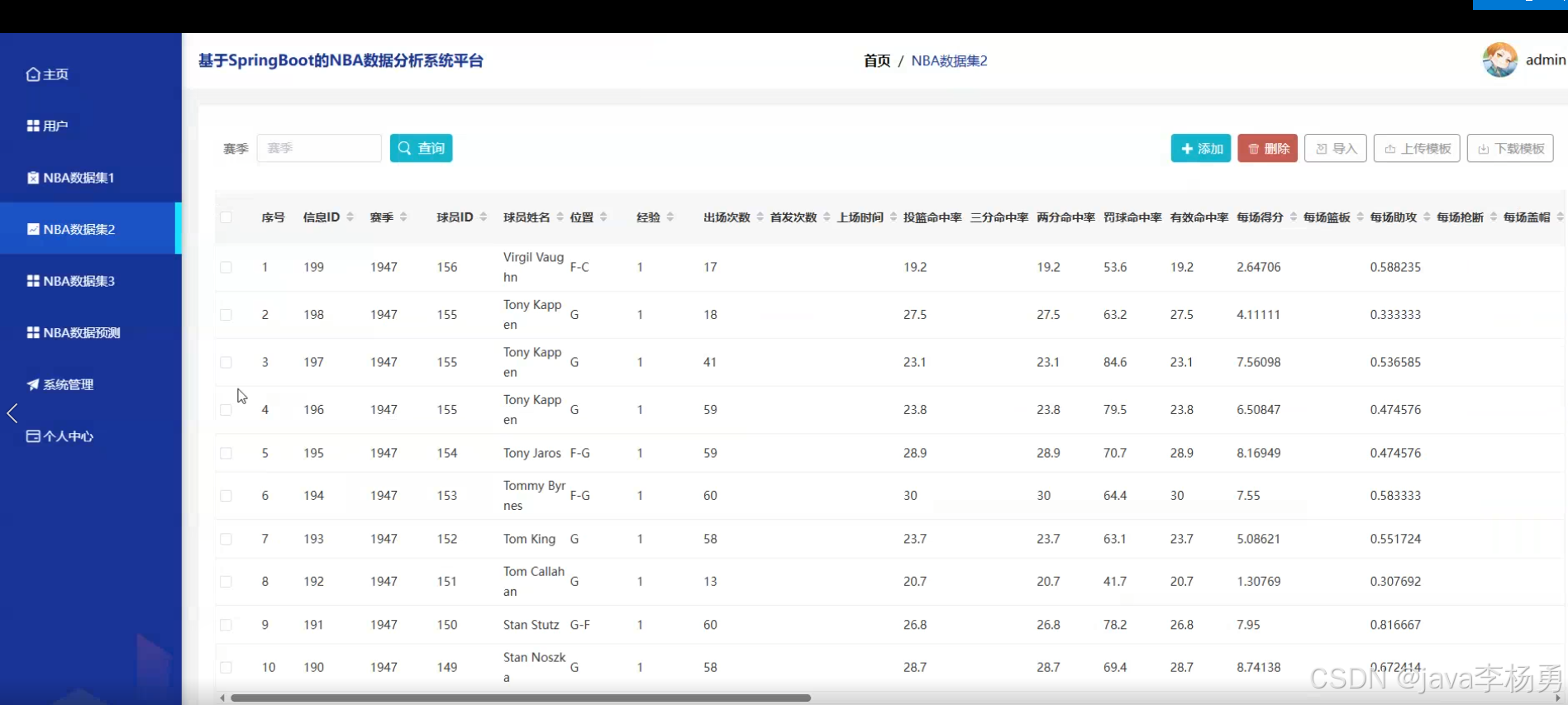Sort by 每场助攻 column arrows
The width and height of the screenshot is (1568, 705).
tap(1427, 217)
